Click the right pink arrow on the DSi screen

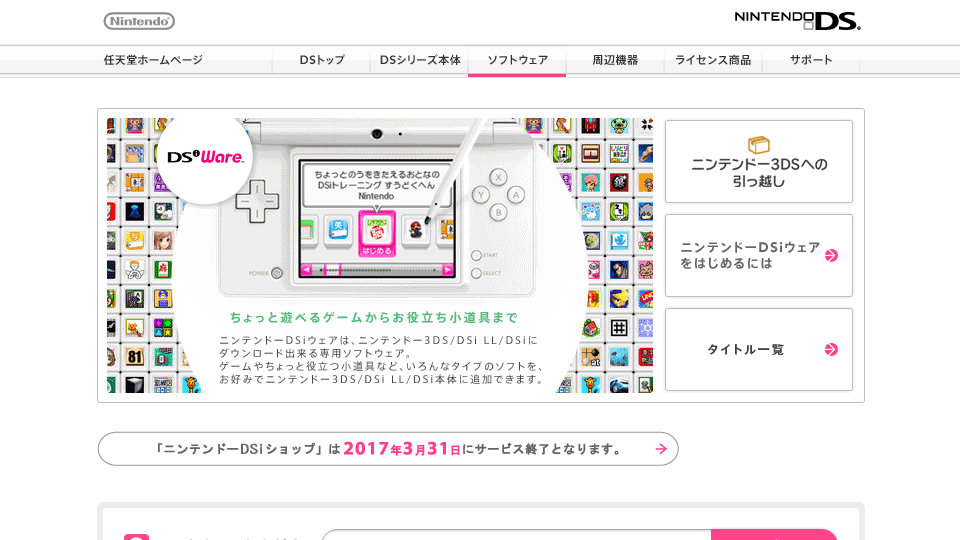(x=448, y=270)
